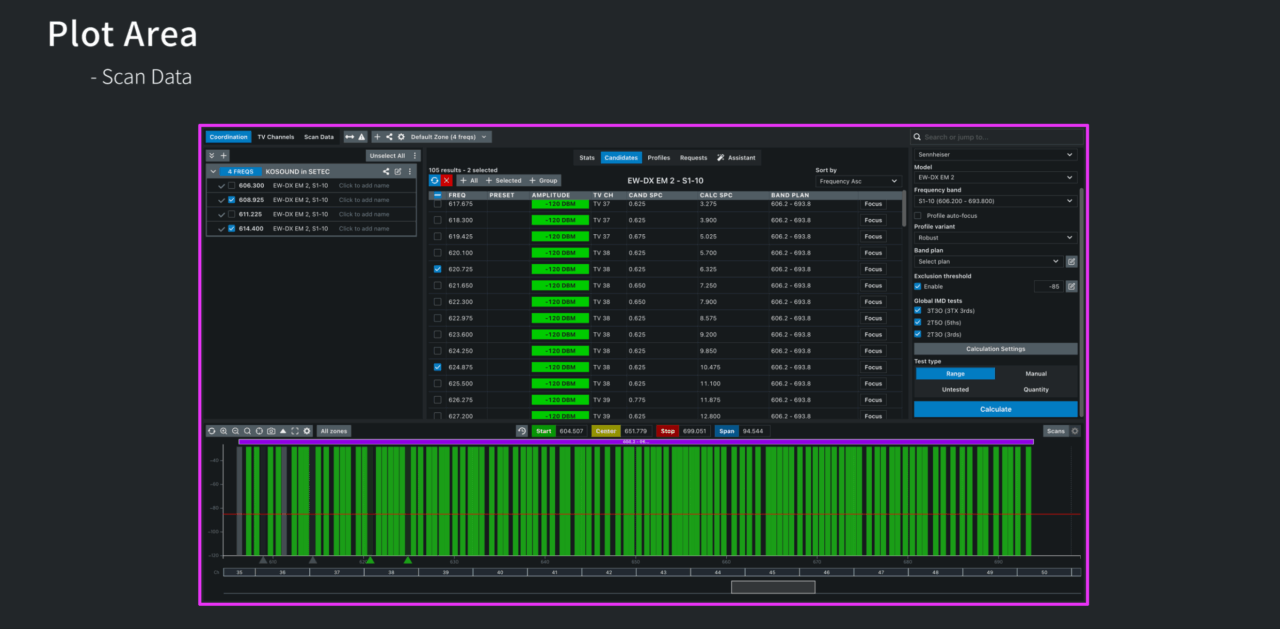Collapse the KOSOUND in SETEC group

pyautogui.click(x=212, y=172)
